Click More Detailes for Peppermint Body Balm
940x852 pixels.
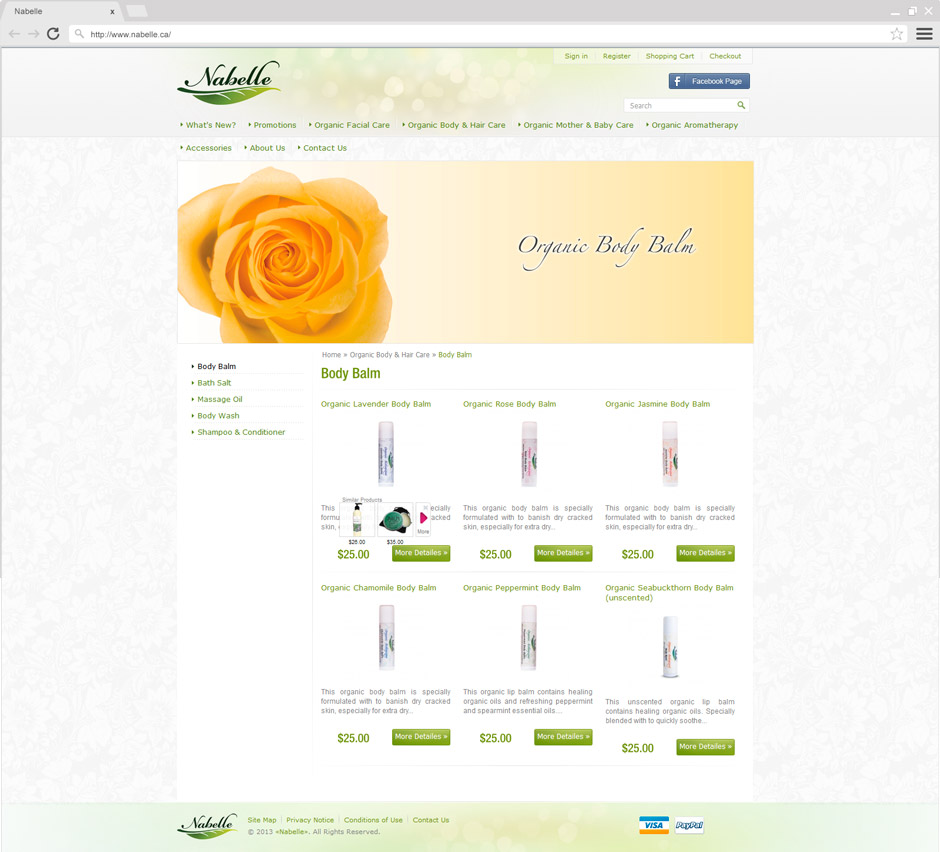click(x=563, y=737)
